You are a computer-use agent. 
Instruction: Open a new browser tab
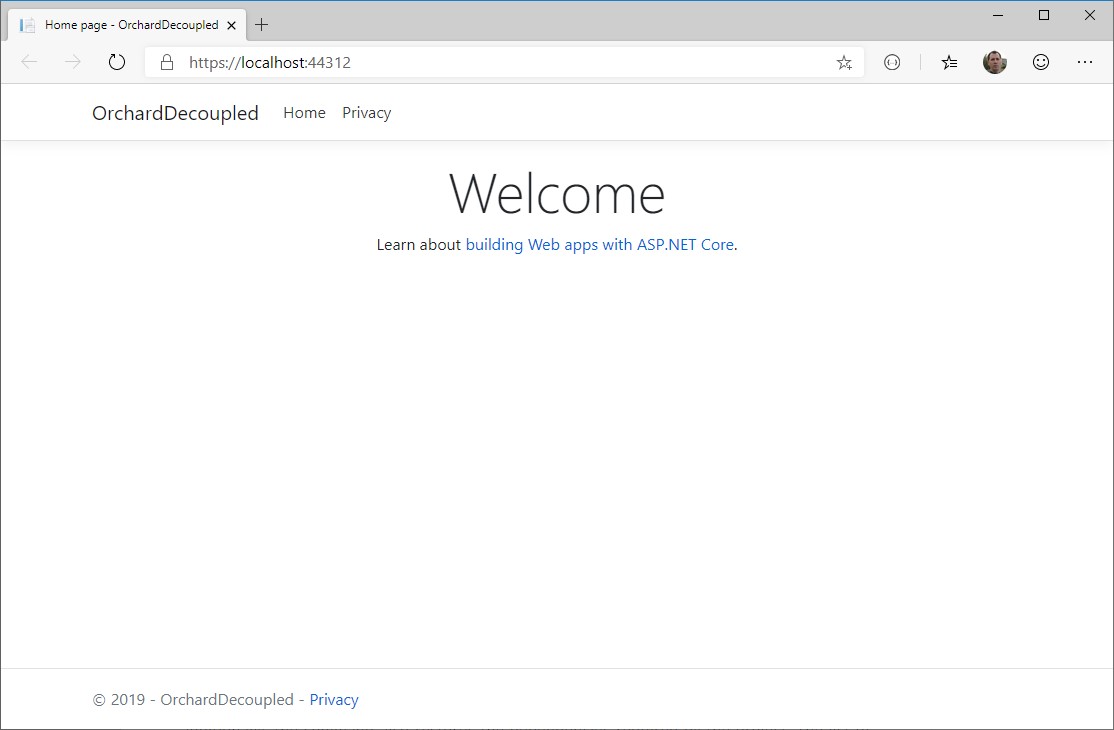click(261, 24)
